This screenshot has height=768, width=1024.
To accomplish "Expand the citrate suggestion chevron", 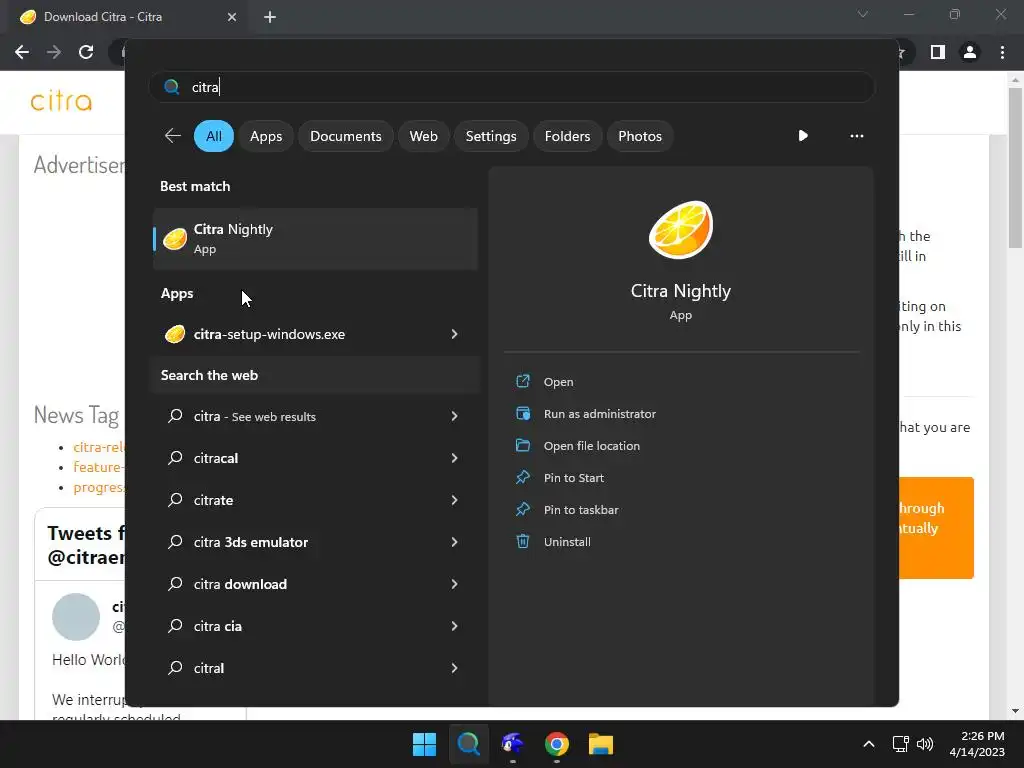I will (x=455, y=500).
